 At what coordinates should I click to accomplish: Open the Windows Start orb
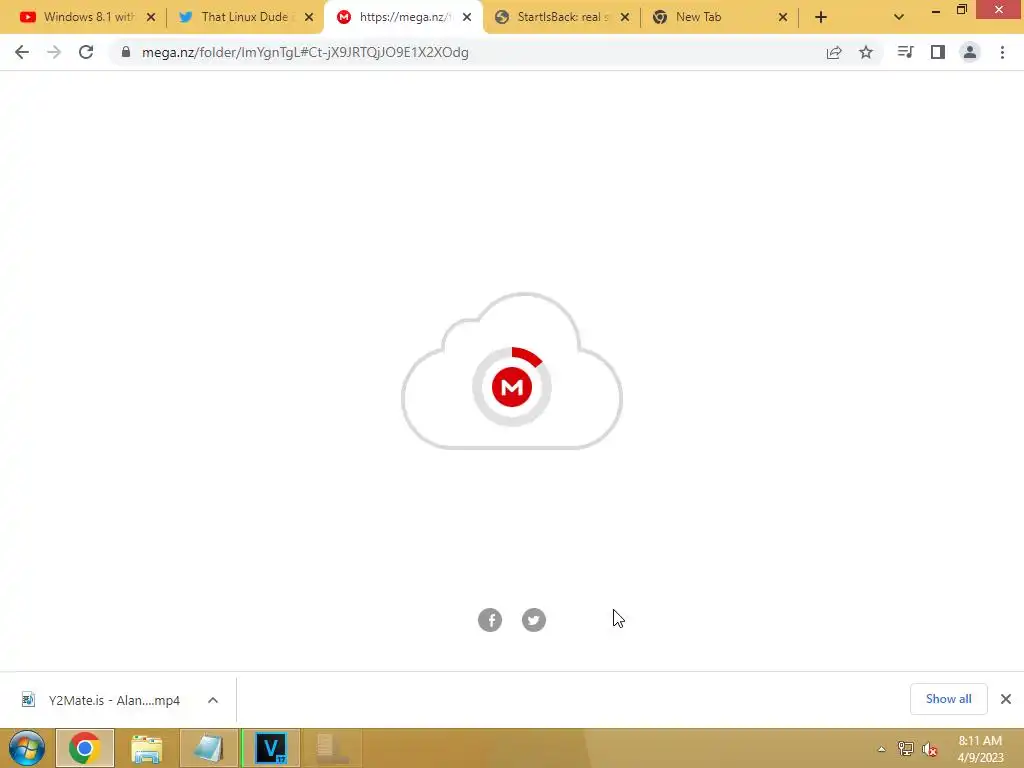(x=27, y=748)
